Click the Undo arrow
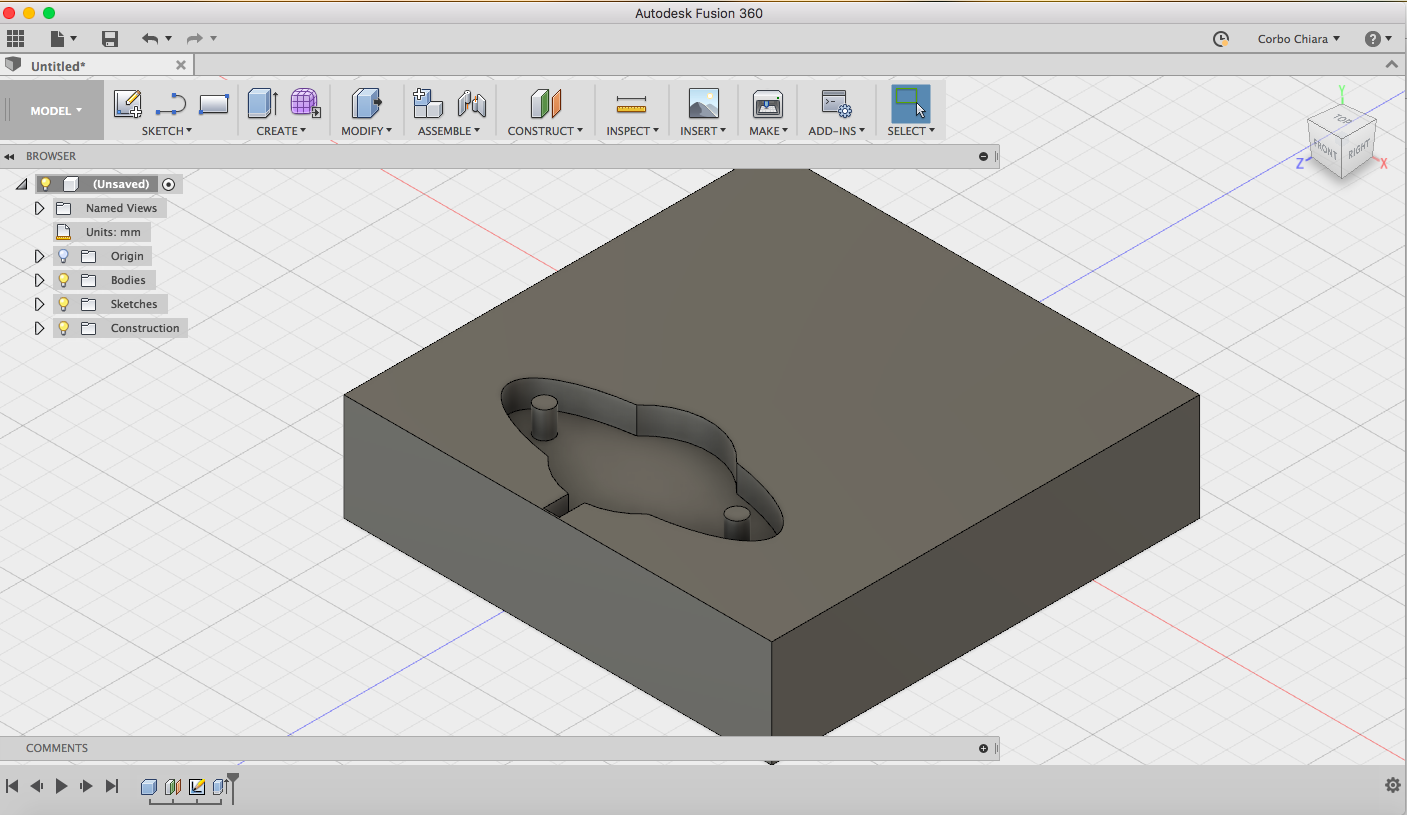 pos(150,39)
